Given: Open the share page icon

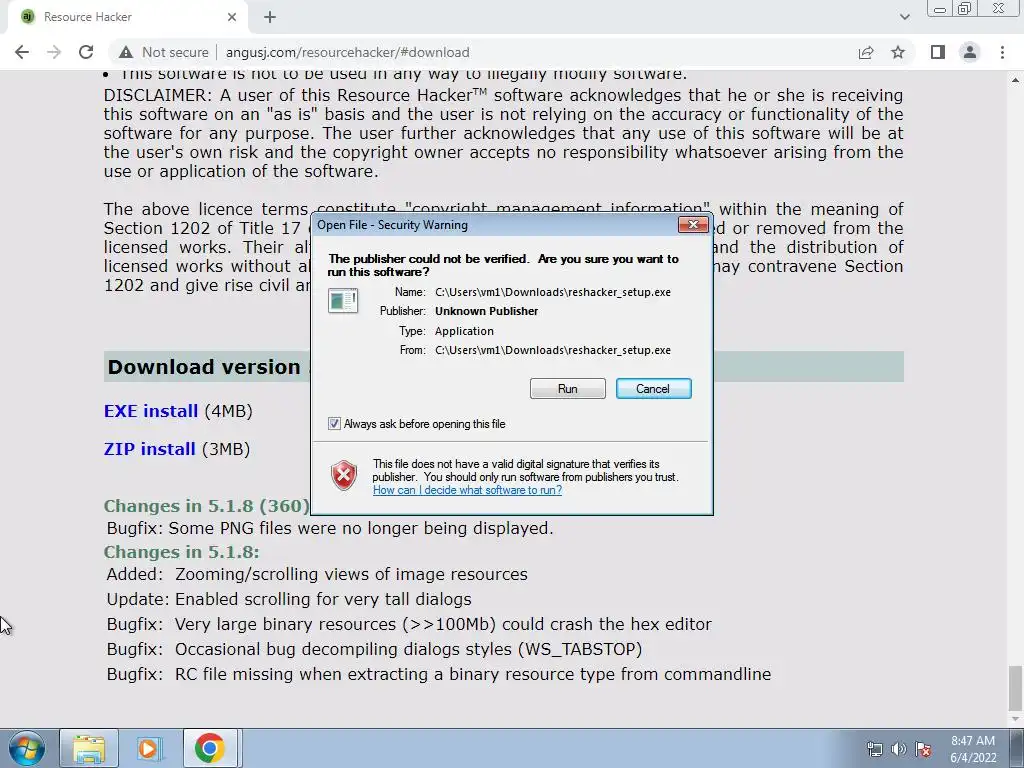Looking at the screenshot, I should (x=866, y=52).
